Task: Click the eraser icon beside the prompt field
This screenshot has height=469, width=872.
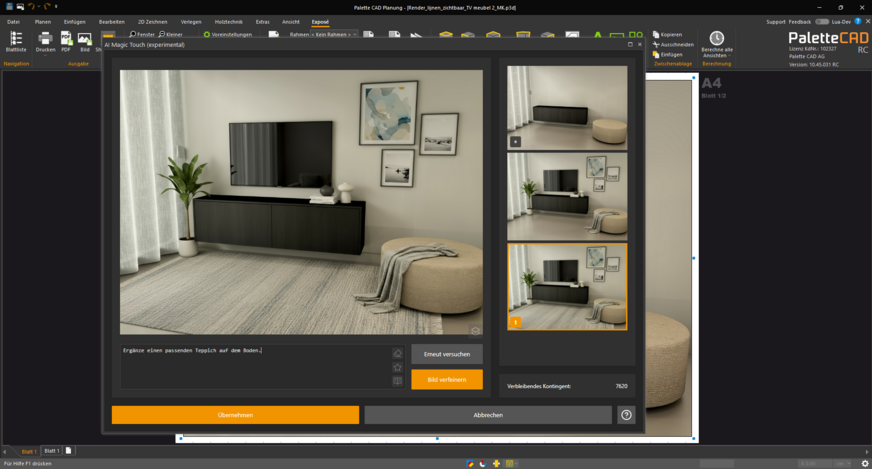Action: point(397,353)
